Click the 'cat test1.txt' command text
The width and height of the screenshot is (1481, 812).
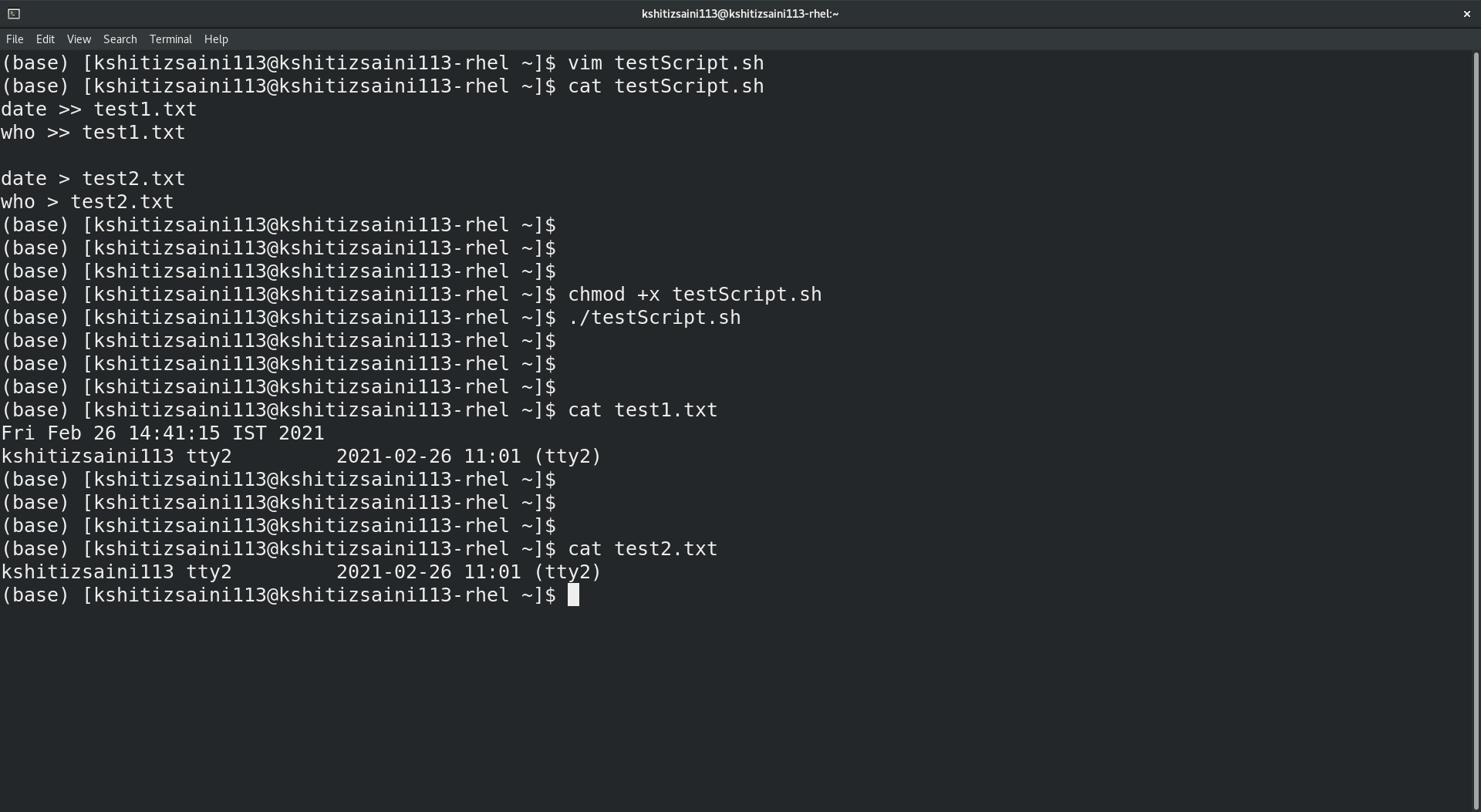642,410
